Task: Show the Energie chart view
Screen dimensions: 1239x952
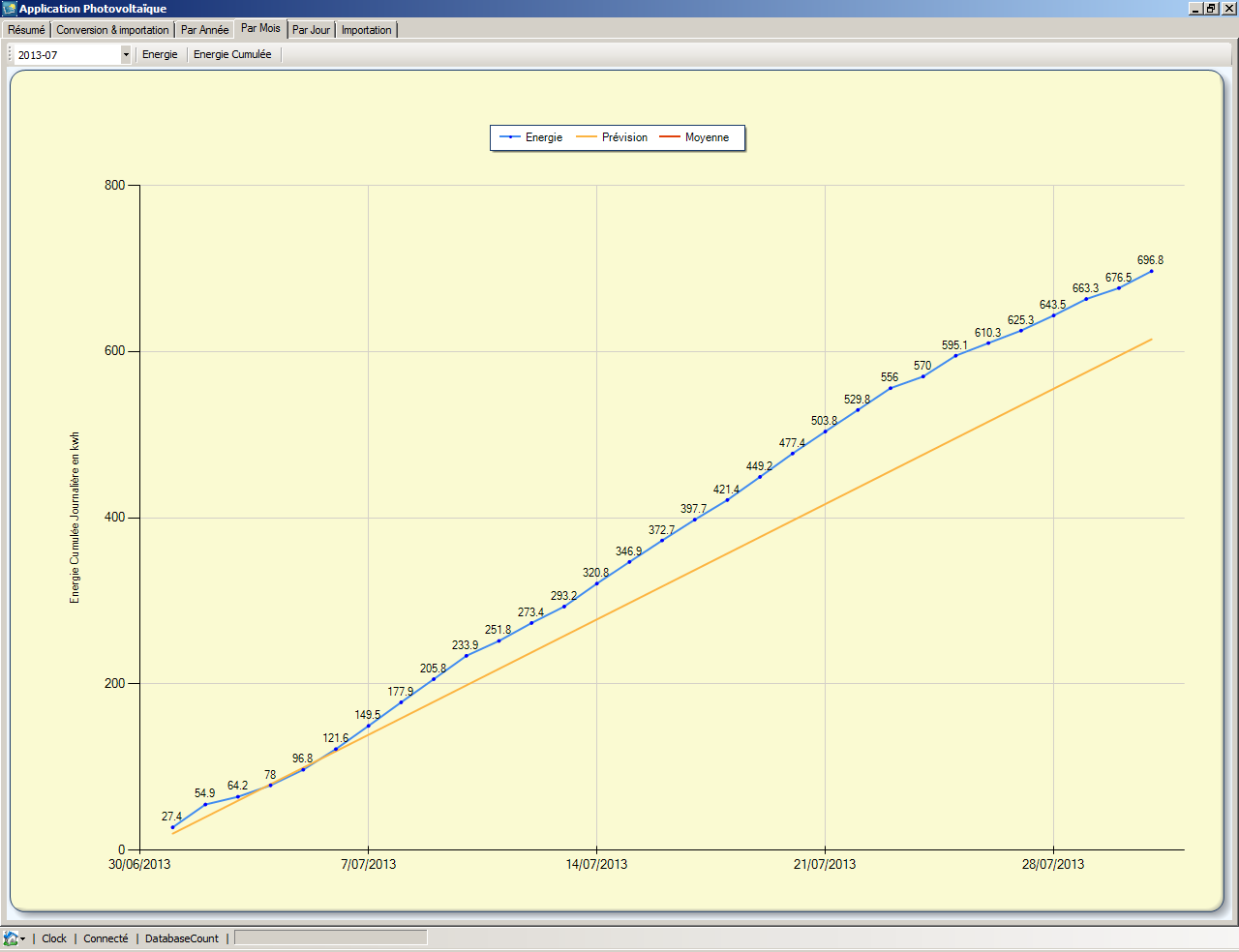Action: 160,54
